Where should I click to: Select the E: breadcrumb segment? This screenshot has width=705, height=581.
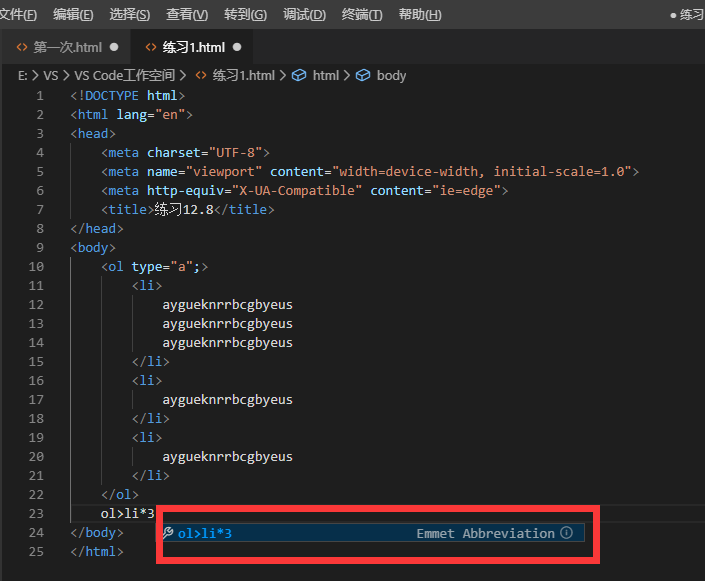(x=22, y=76)
